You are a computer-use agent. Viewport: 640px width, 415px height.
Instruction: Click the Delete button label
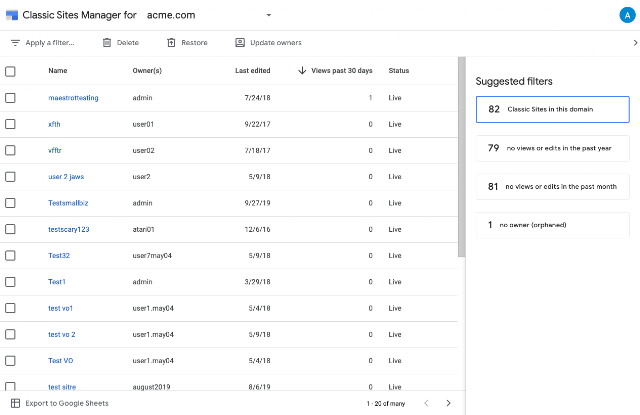pos(128,42)
